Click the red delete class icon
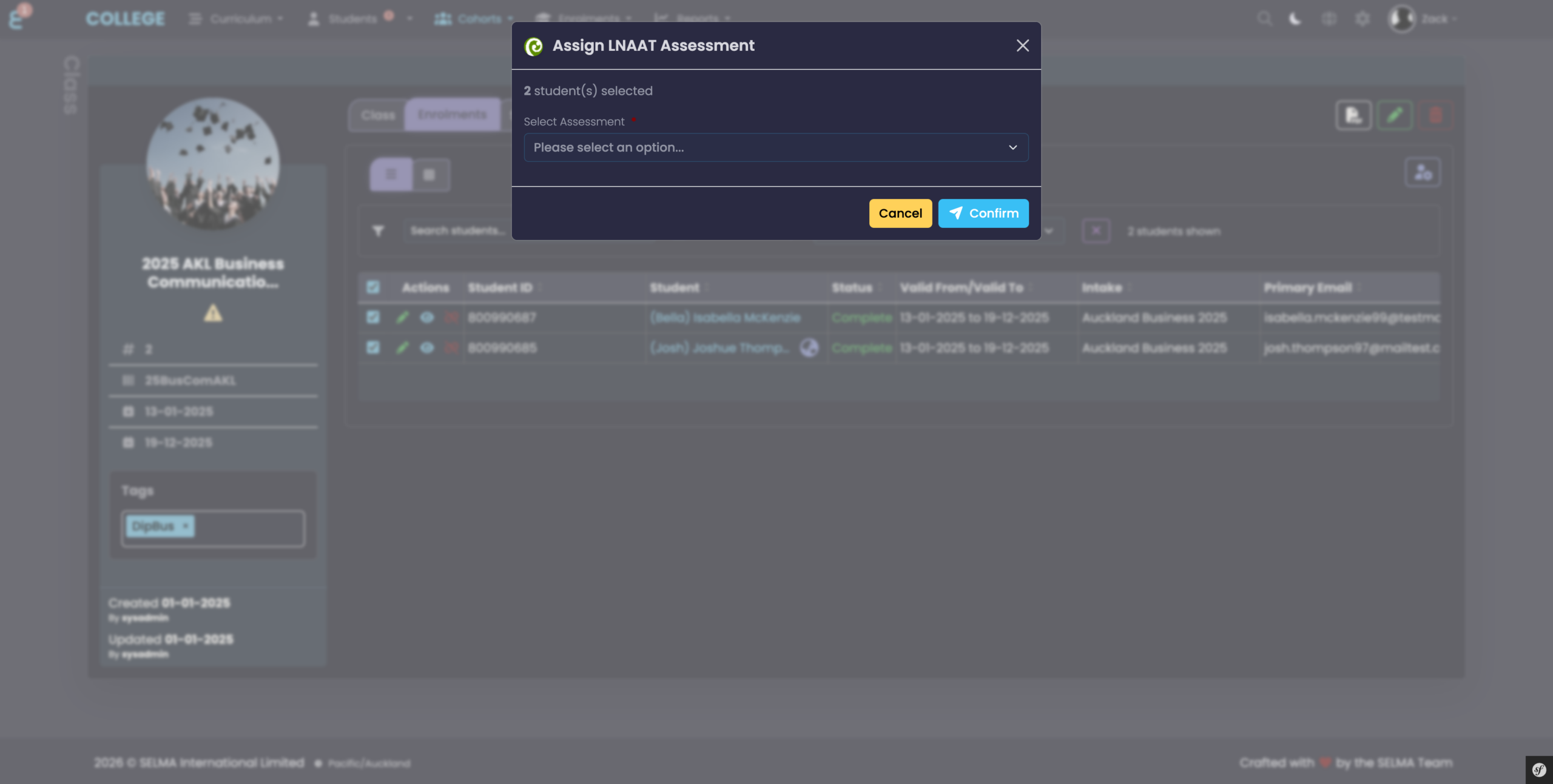Viewport: 1553px width, 784px height. coord(1437,115)
